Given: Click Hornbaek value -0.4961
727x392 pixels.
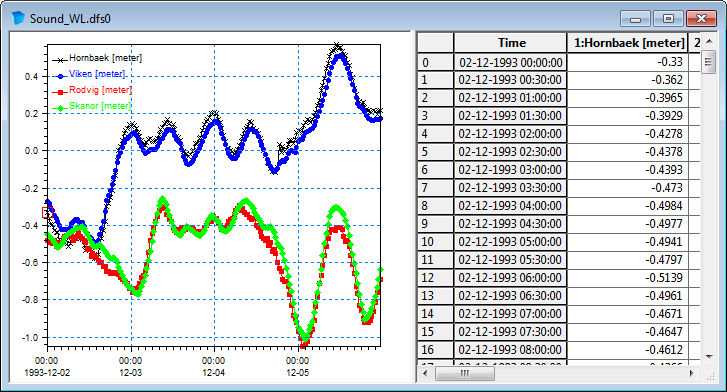Looking at the screenshot, I should (x=628, y=296).
